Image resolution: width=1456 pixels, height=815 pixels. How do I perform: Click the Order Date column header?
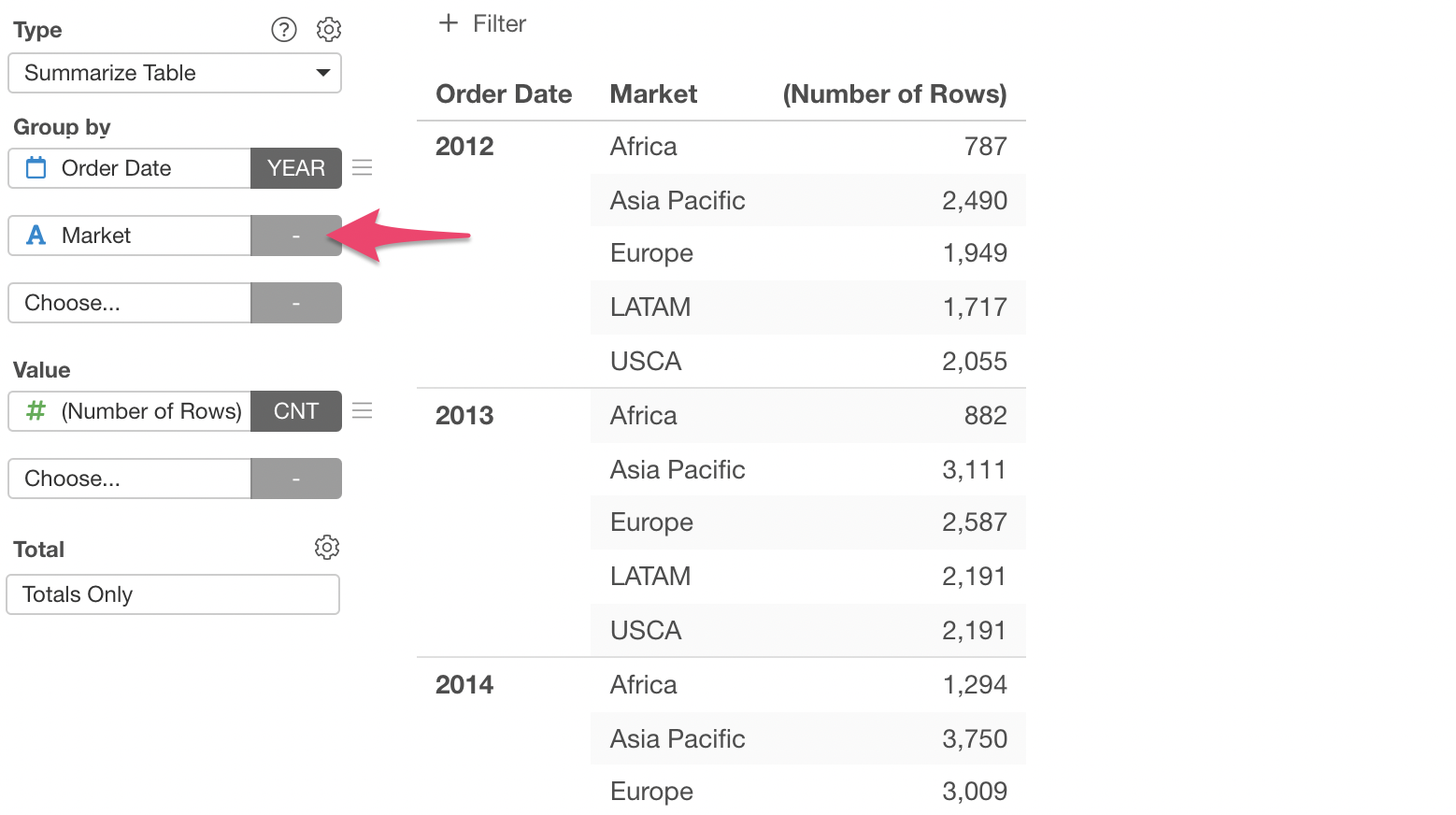coord(504,94)
